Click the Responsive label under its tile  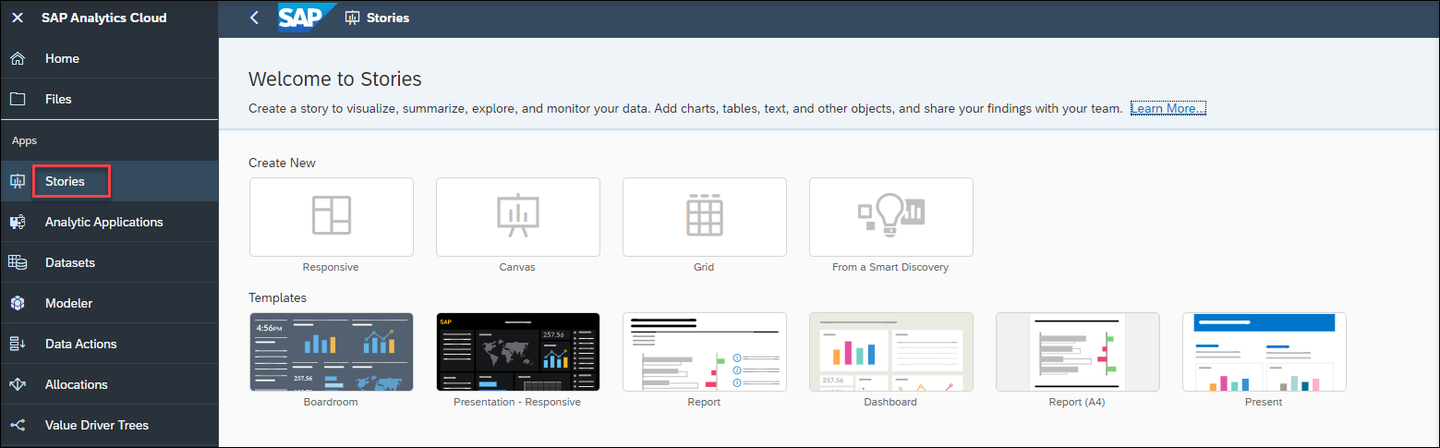coord(331,268)
